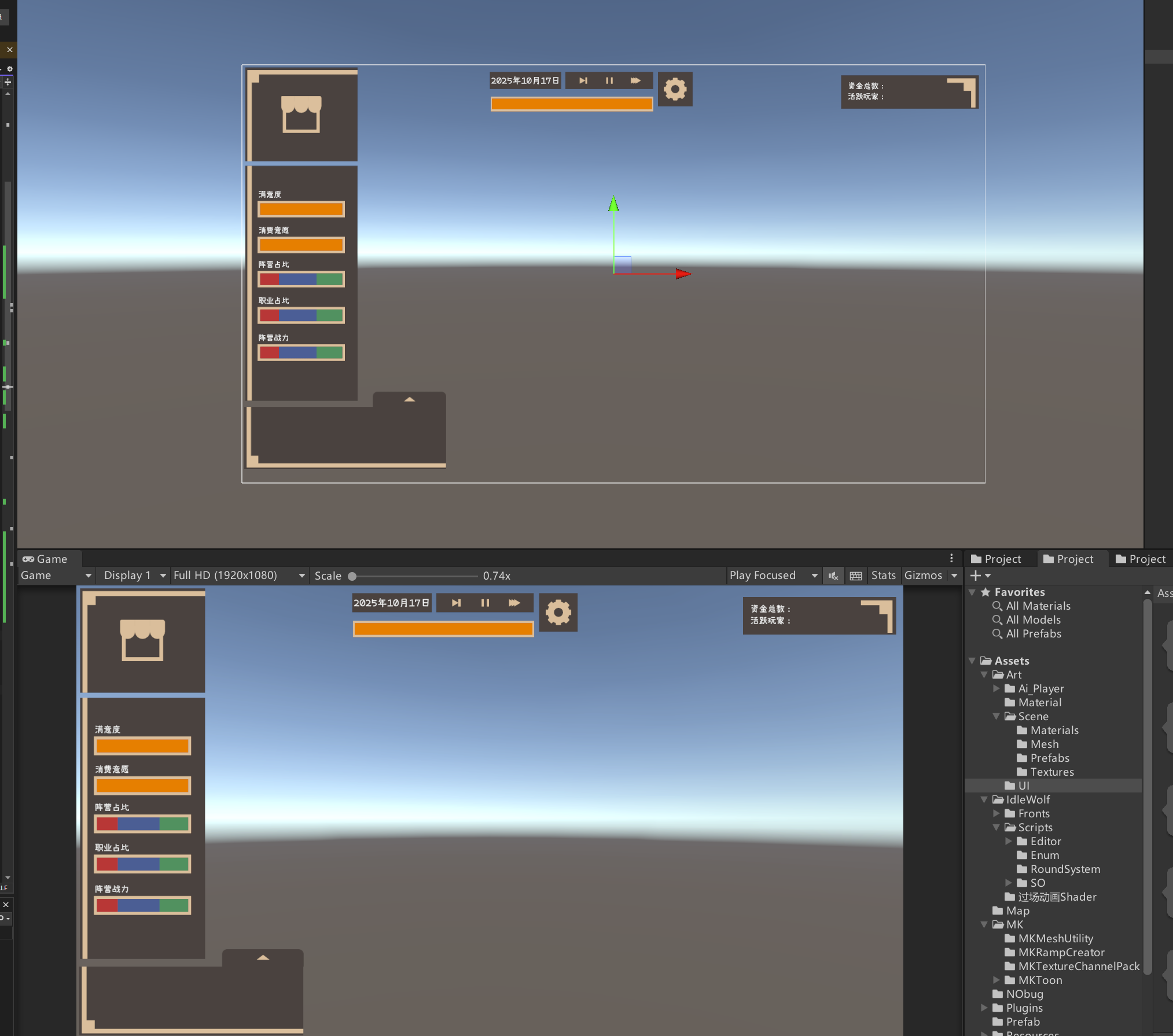Click the plus add-asset icon in Project panel
The width and height of the screenshot is (1173, 1036).
click(x=976, y=576)
